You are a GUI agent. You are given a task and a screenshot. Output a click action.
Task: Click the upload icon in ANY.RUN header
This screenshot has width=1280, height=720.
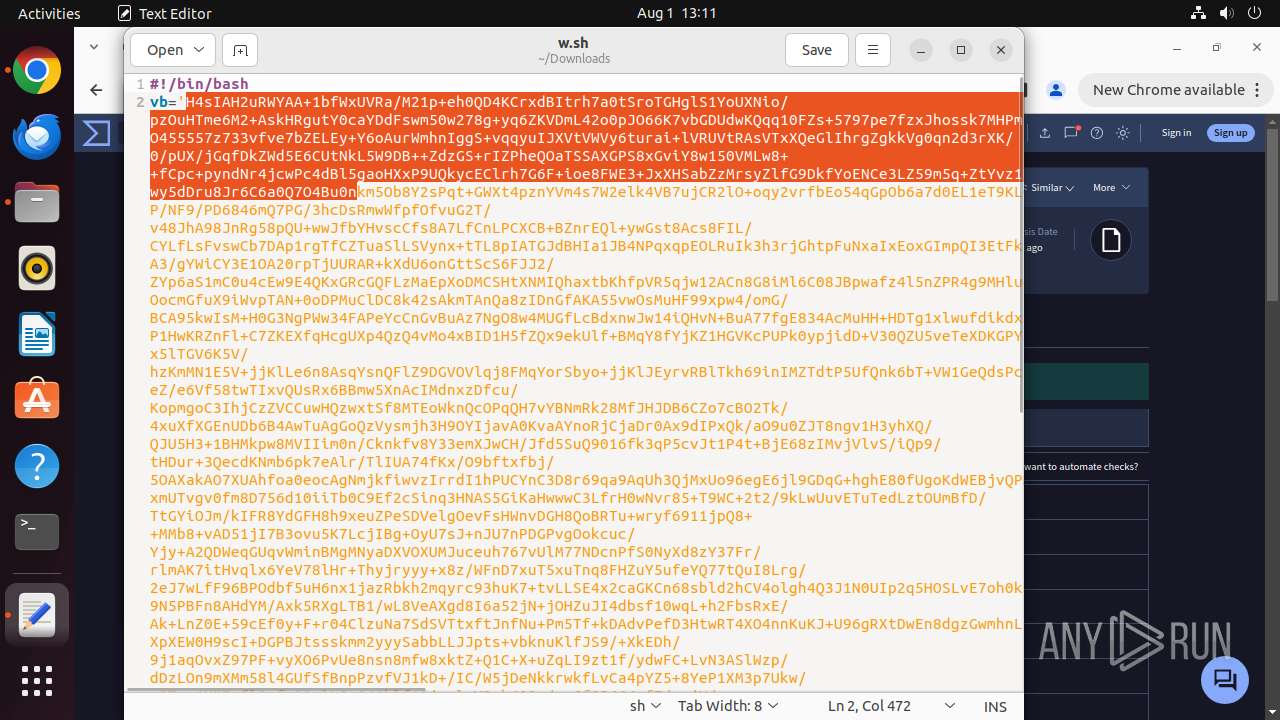(1044, 133)
